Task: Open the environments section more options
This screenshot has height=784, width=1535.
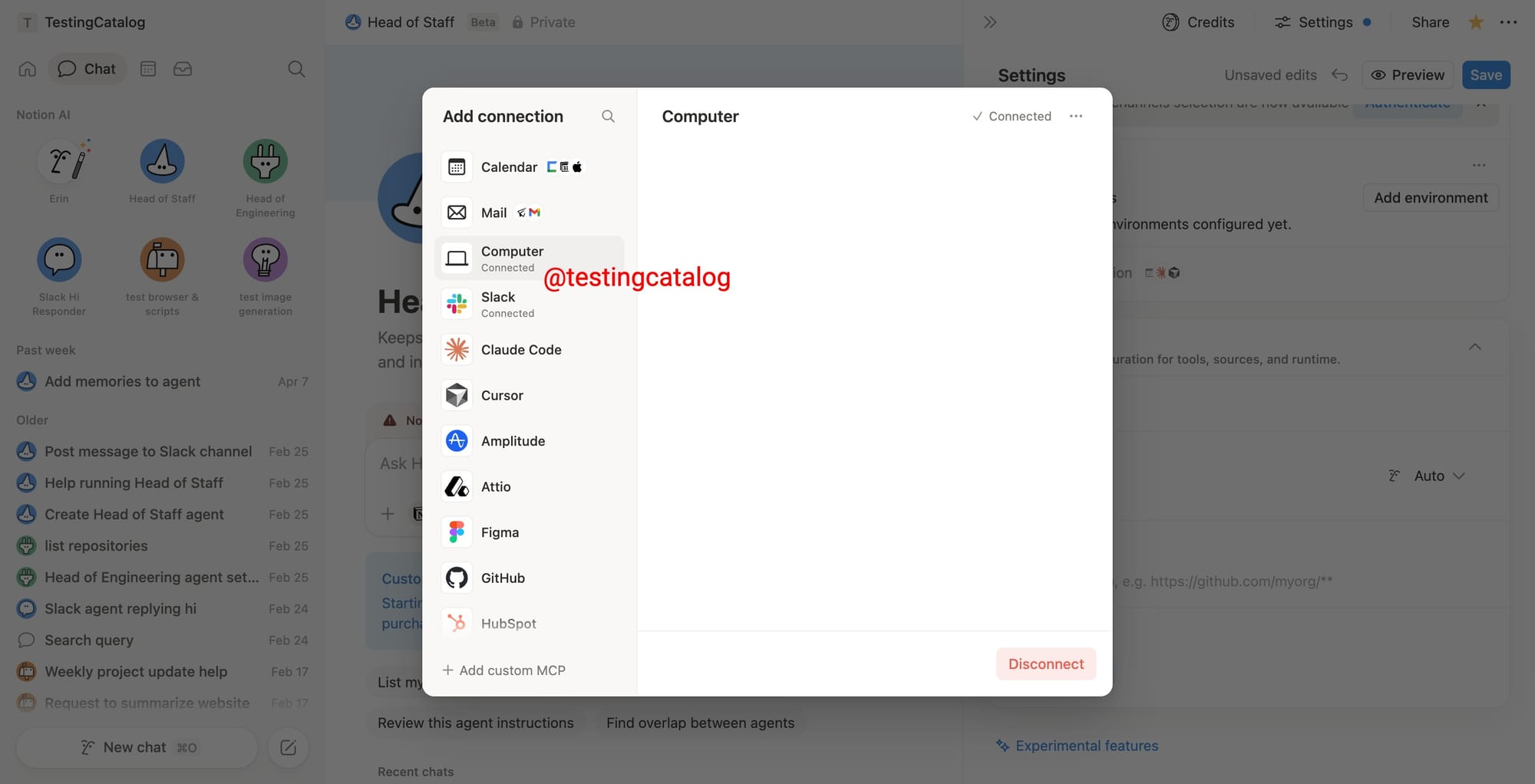Action: 1479,165
